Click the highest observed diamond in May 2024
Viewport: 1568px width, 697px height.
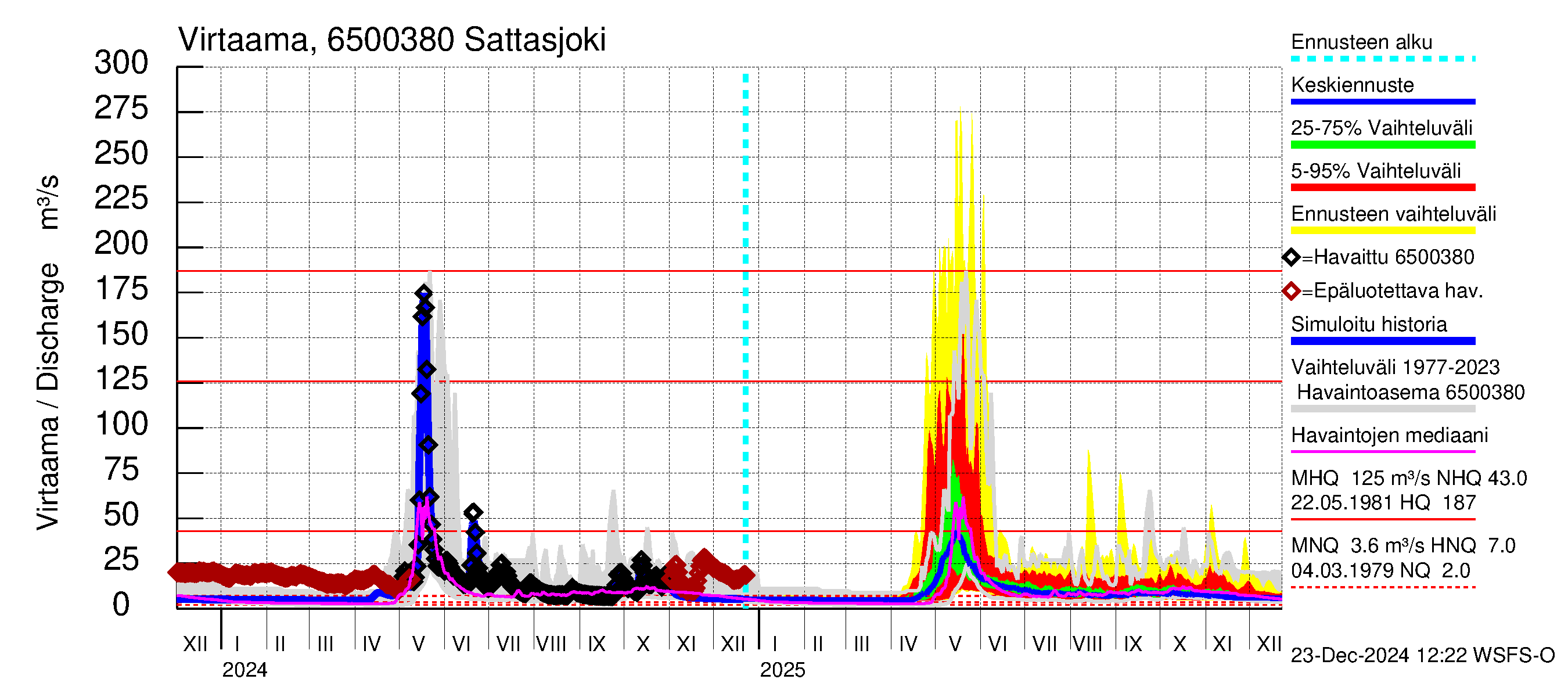(x=425, y=293)
